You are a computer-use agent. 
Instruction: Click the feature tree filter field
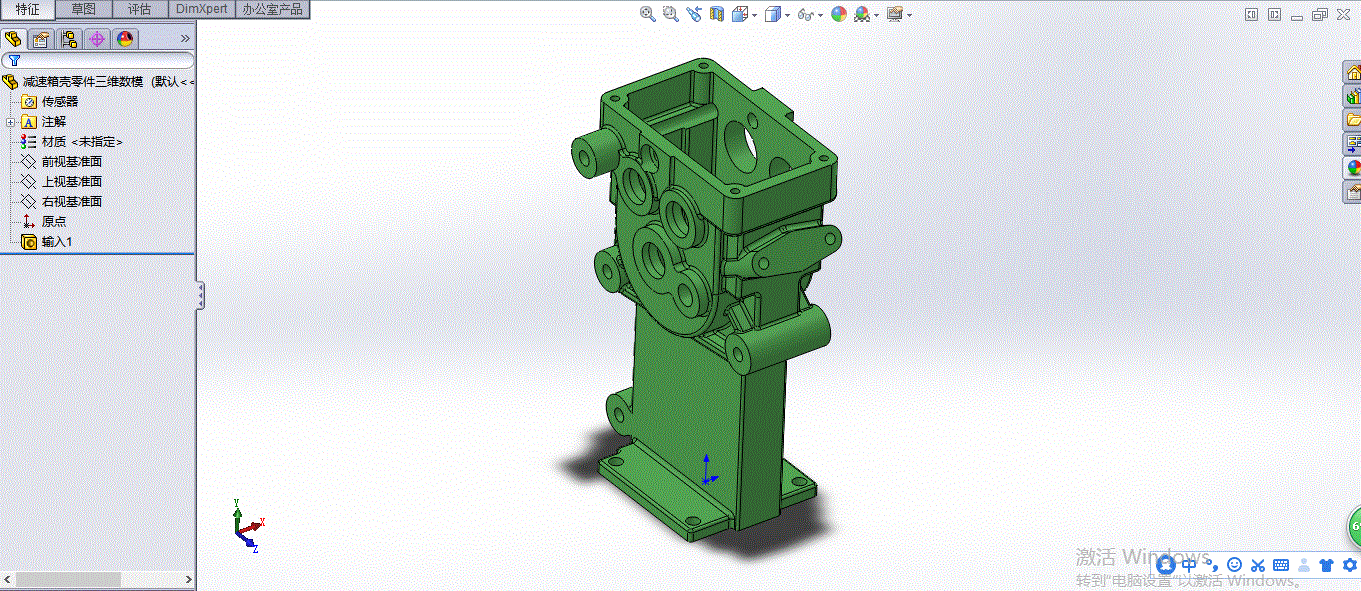98,61
